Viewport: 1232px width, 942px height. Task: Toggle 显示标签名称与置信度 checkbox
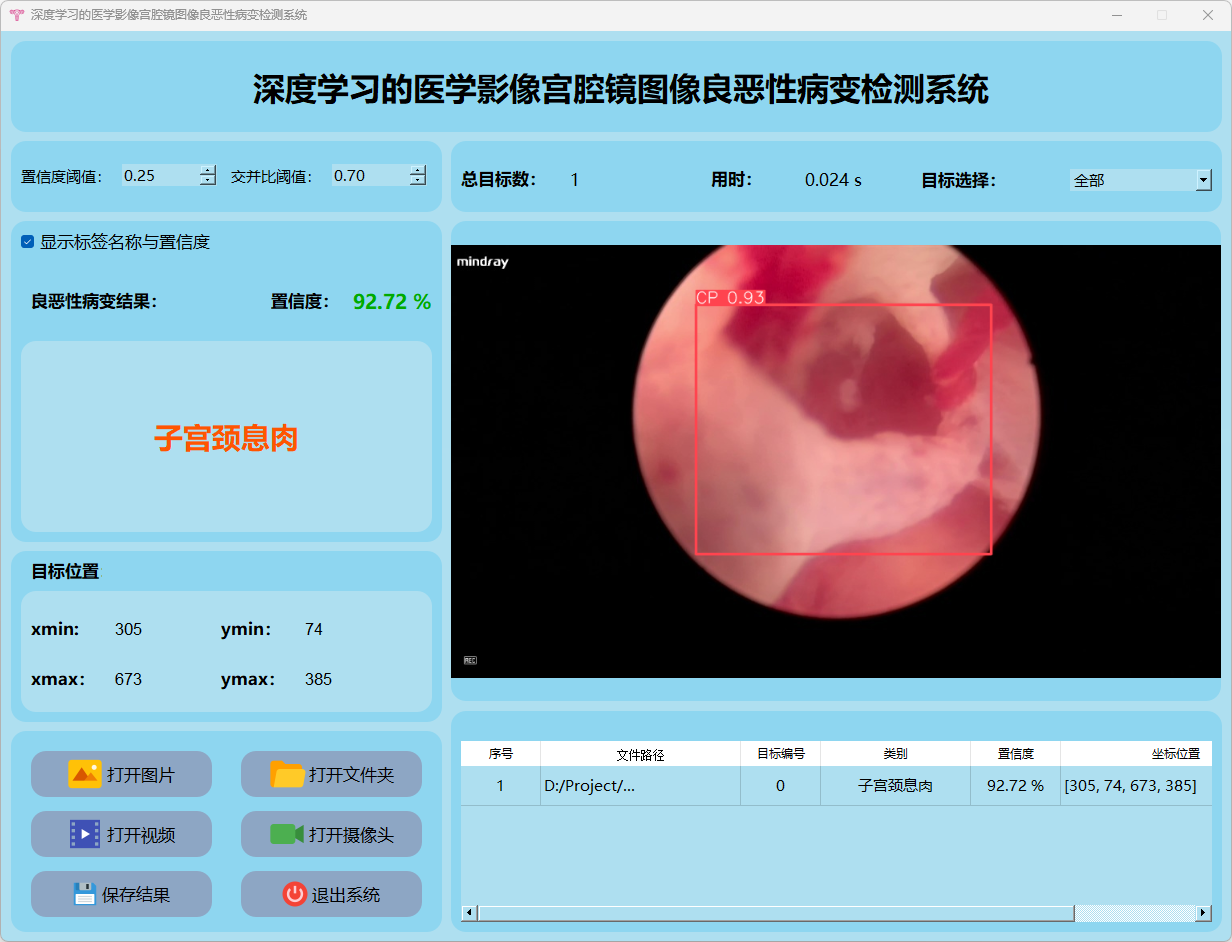point(28,242)
